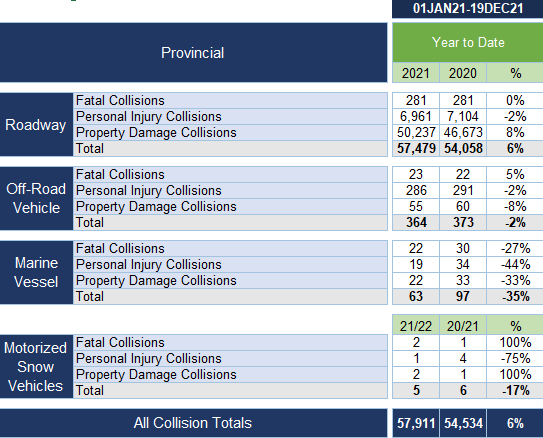Viewport: 543px width, 438px height.
Task: Click the Year to Date header
Action: (x=468, y=43)
